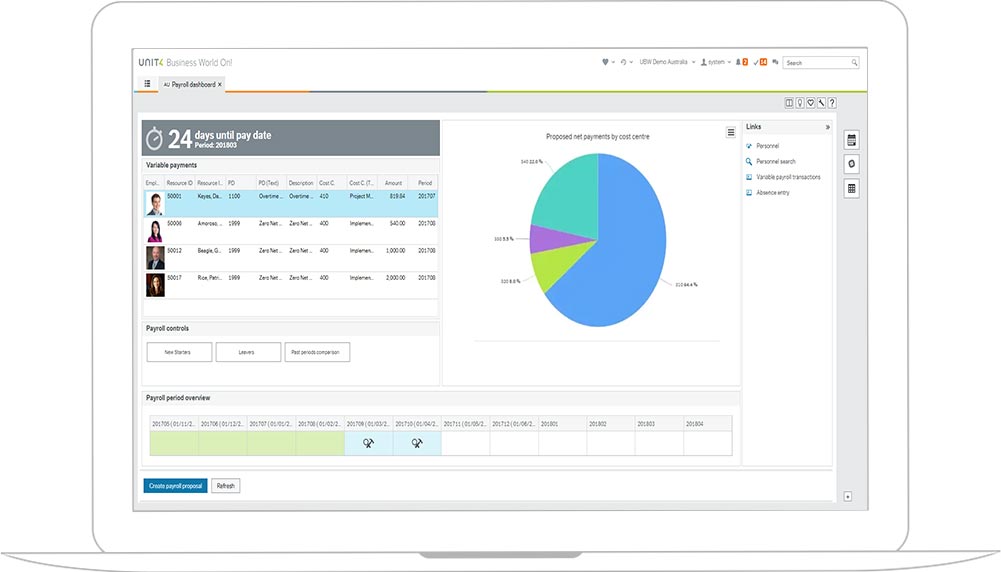Select employee photo for resource 50006
Screen dimensions: 1001x572
point(155,231)
